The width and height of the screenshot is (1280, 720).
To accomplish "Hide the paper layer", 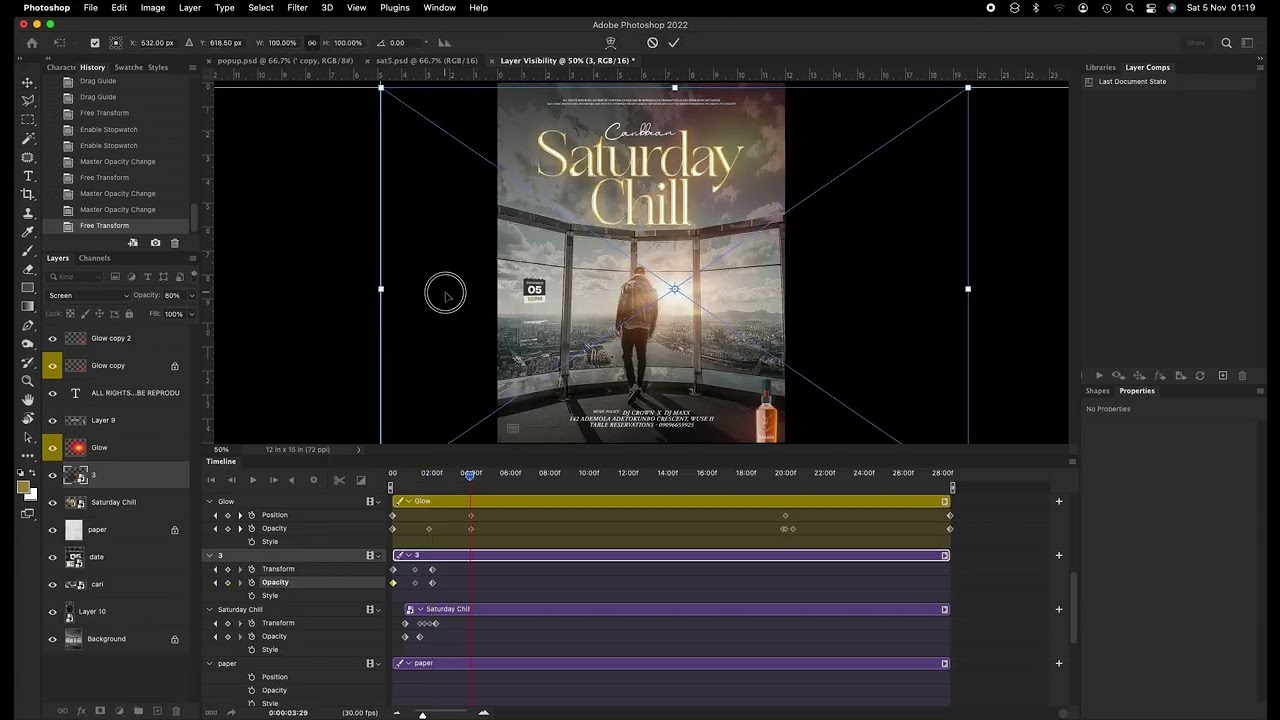I will 52,530.
